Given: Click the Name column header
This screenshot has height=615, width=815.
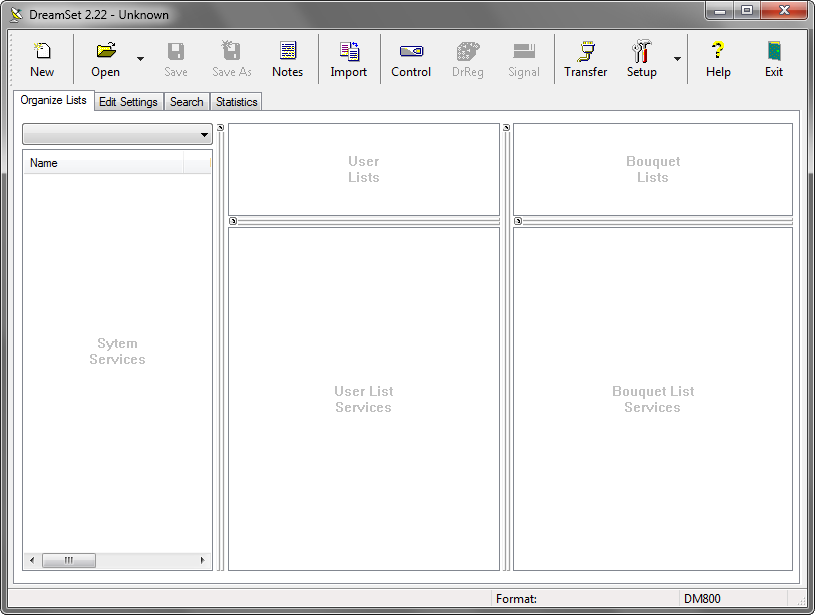Looking at the screenshot, I should pos(103,163).
